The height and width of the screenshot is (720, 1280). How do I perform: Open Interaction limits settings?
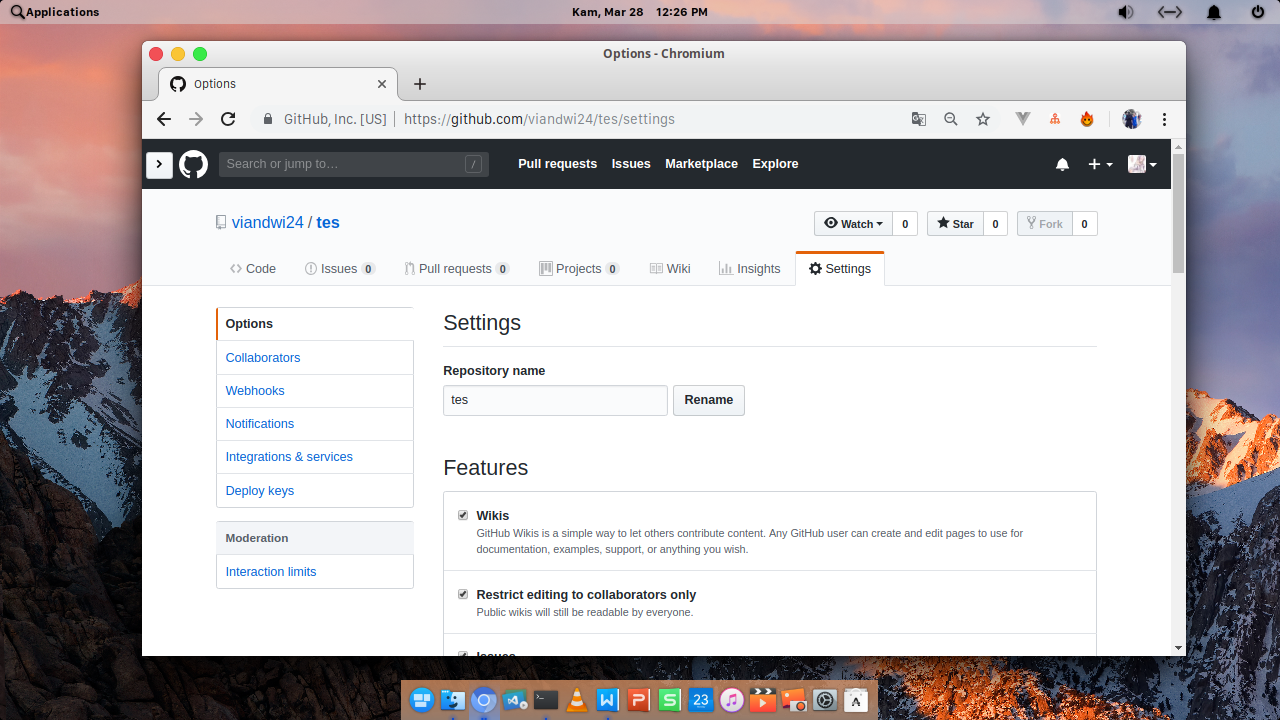point(315,572)
